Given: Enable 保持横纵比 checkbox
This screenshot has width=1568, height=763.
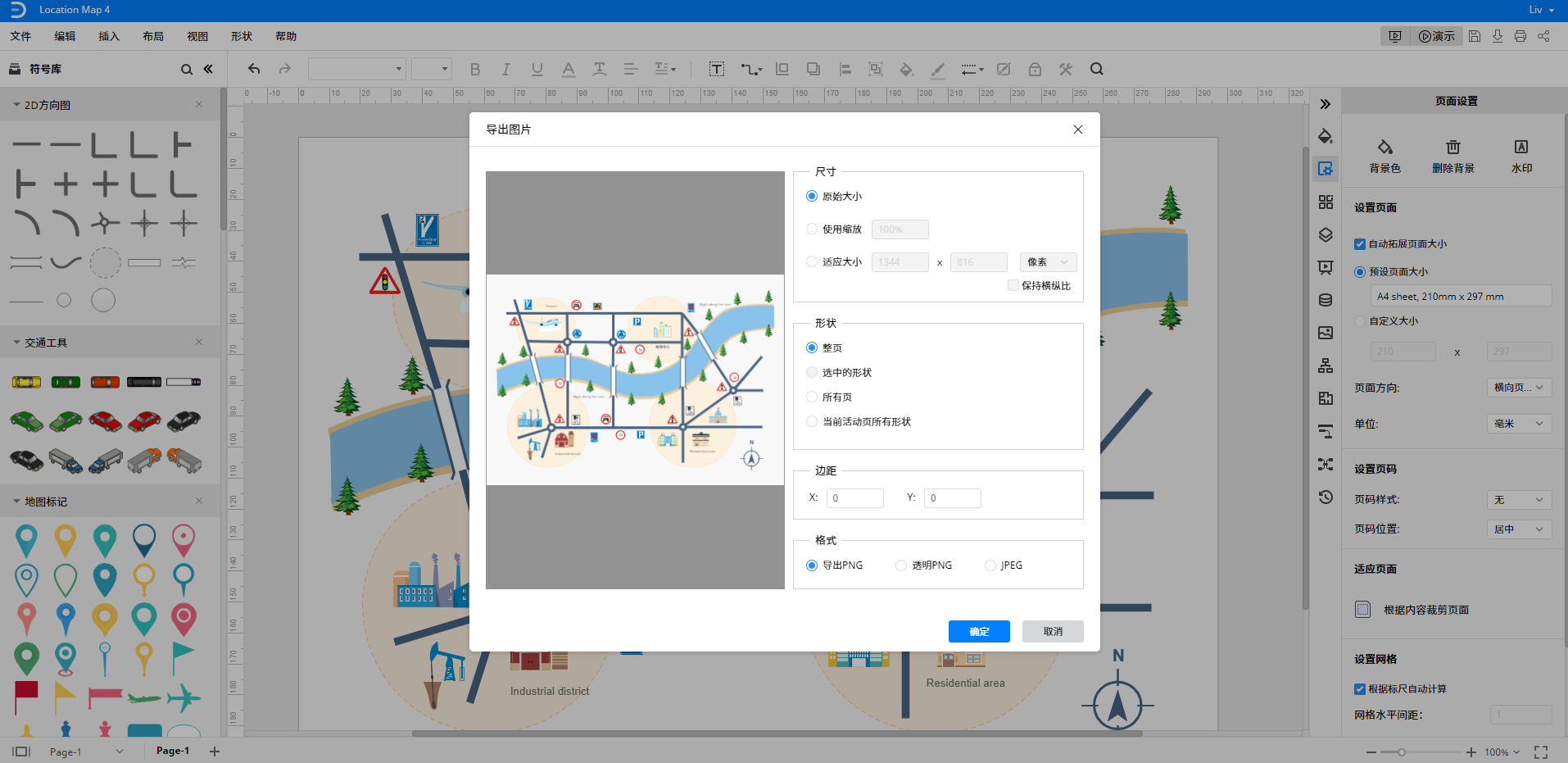Looking at the screenshot, I should point(1013,285).
